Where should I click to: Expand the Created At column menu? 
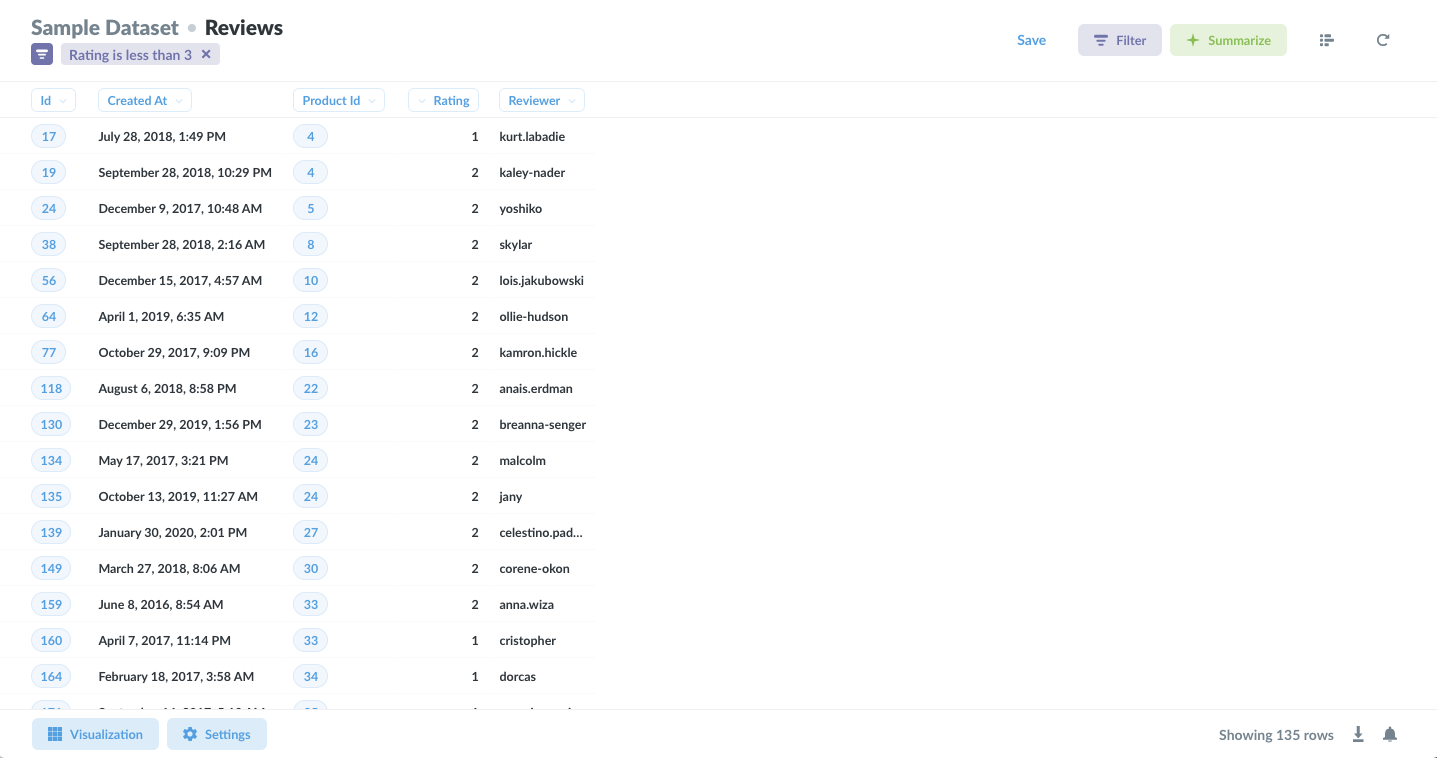coord(144,100)
